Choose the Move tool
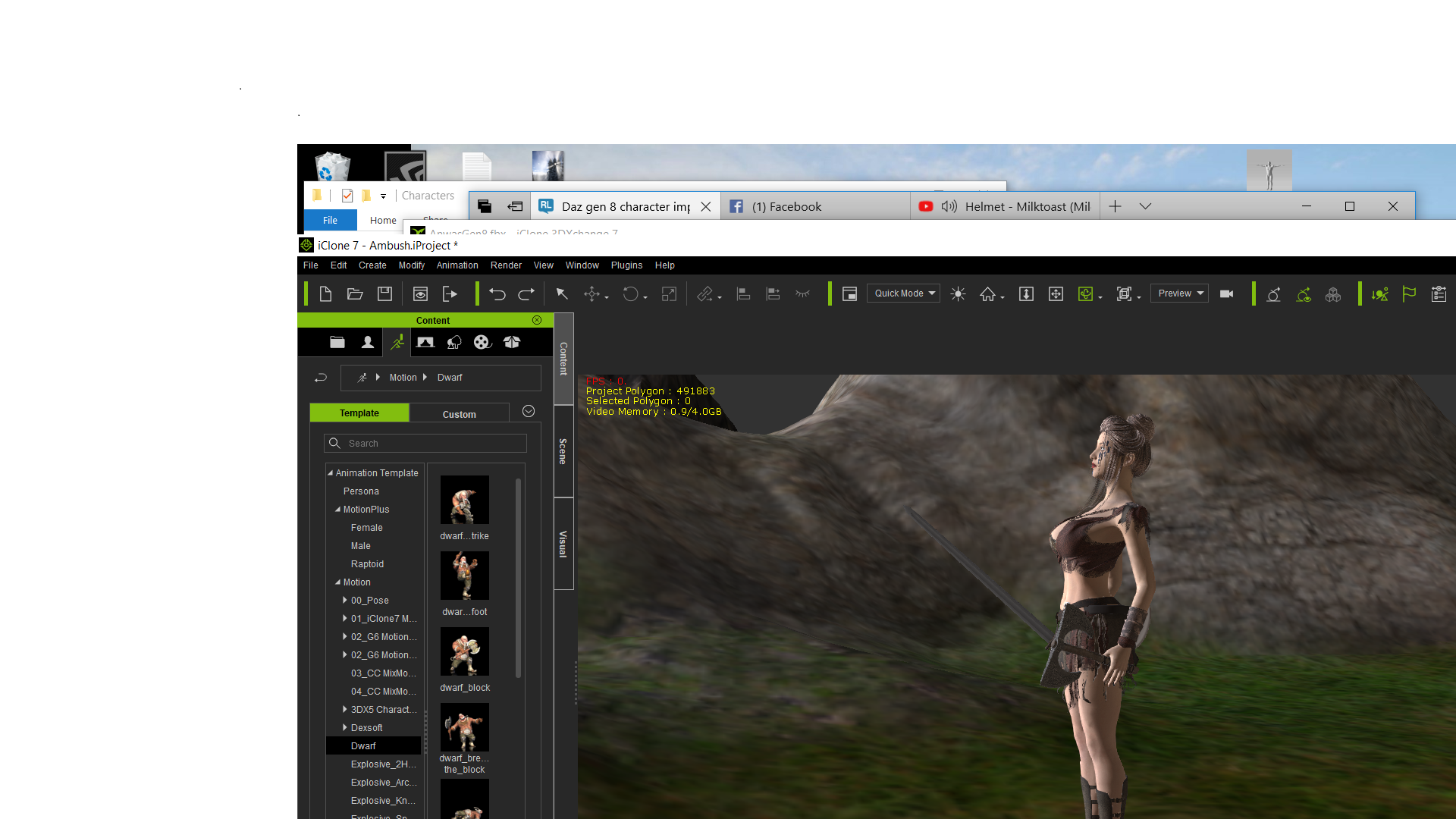Image resolution: width=1456 pixels, height=819 pixels. point(591,294)
